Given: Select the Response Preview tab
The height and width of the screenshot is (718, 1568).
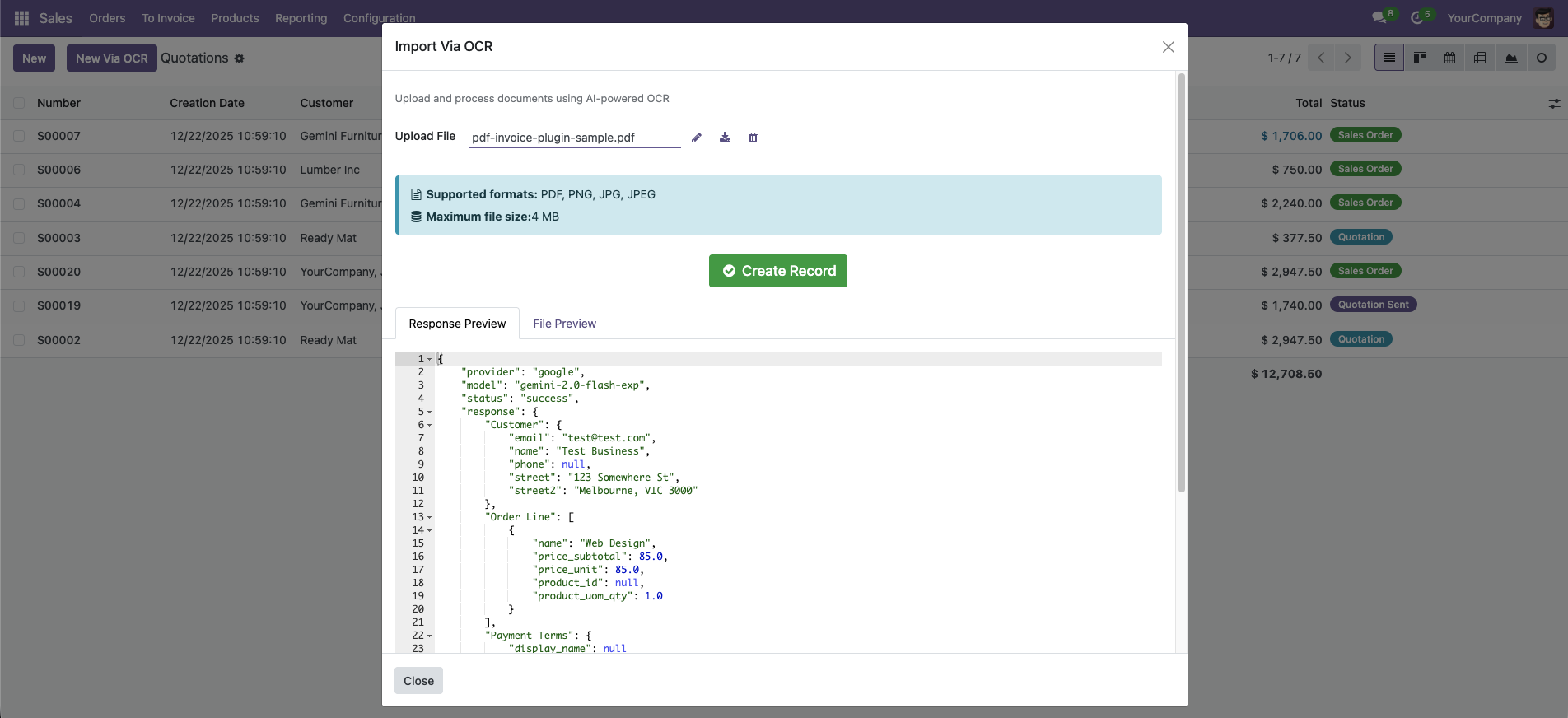Looking at the screenshot, I should click(457, 324).
